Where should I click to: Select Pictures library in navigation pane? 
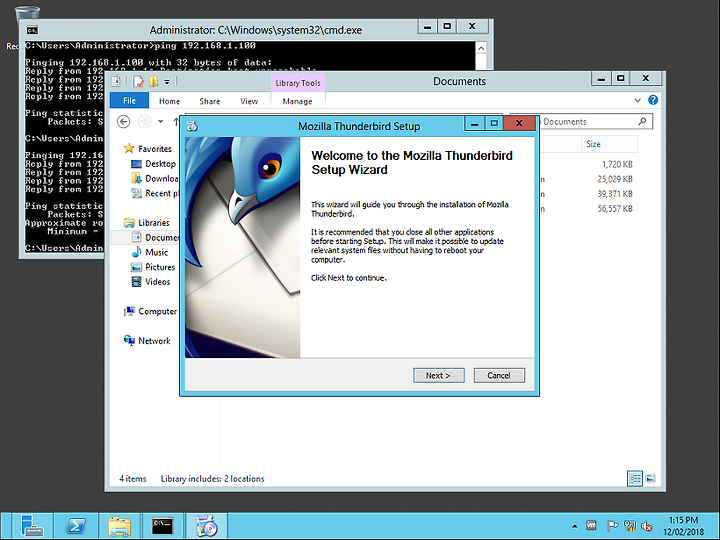(153, 267)
